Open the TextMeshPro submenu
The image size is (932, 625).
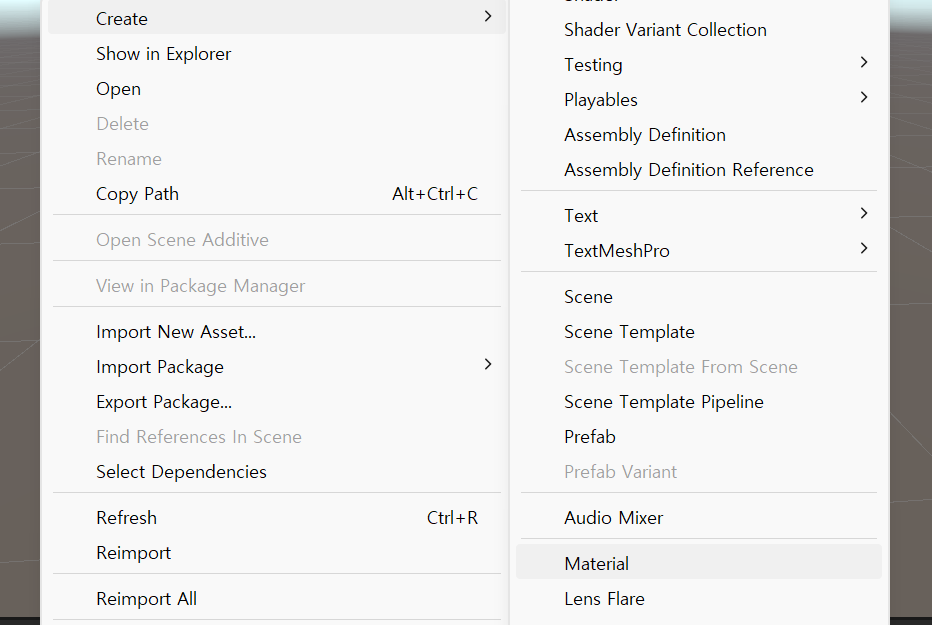click(x=863, y=249)
